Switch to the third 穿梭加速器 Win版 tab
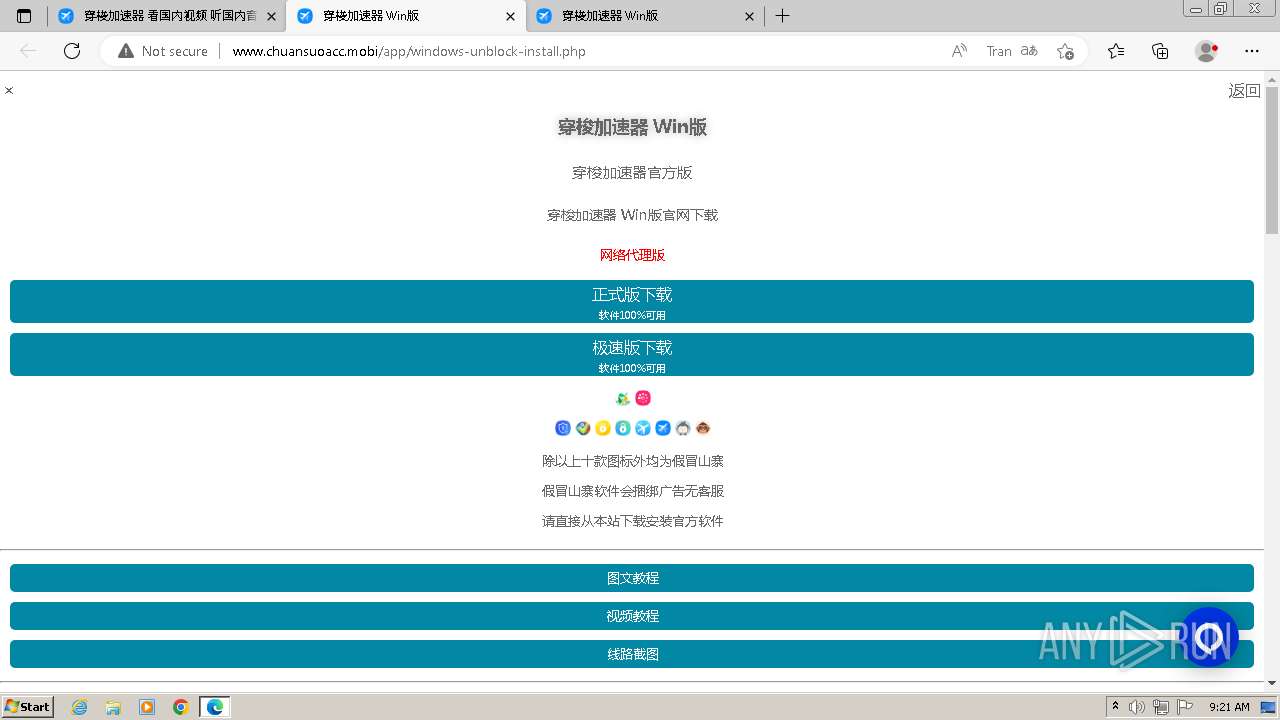Image resolution: width=1280 pixels, height=720 pixels. 647,16
